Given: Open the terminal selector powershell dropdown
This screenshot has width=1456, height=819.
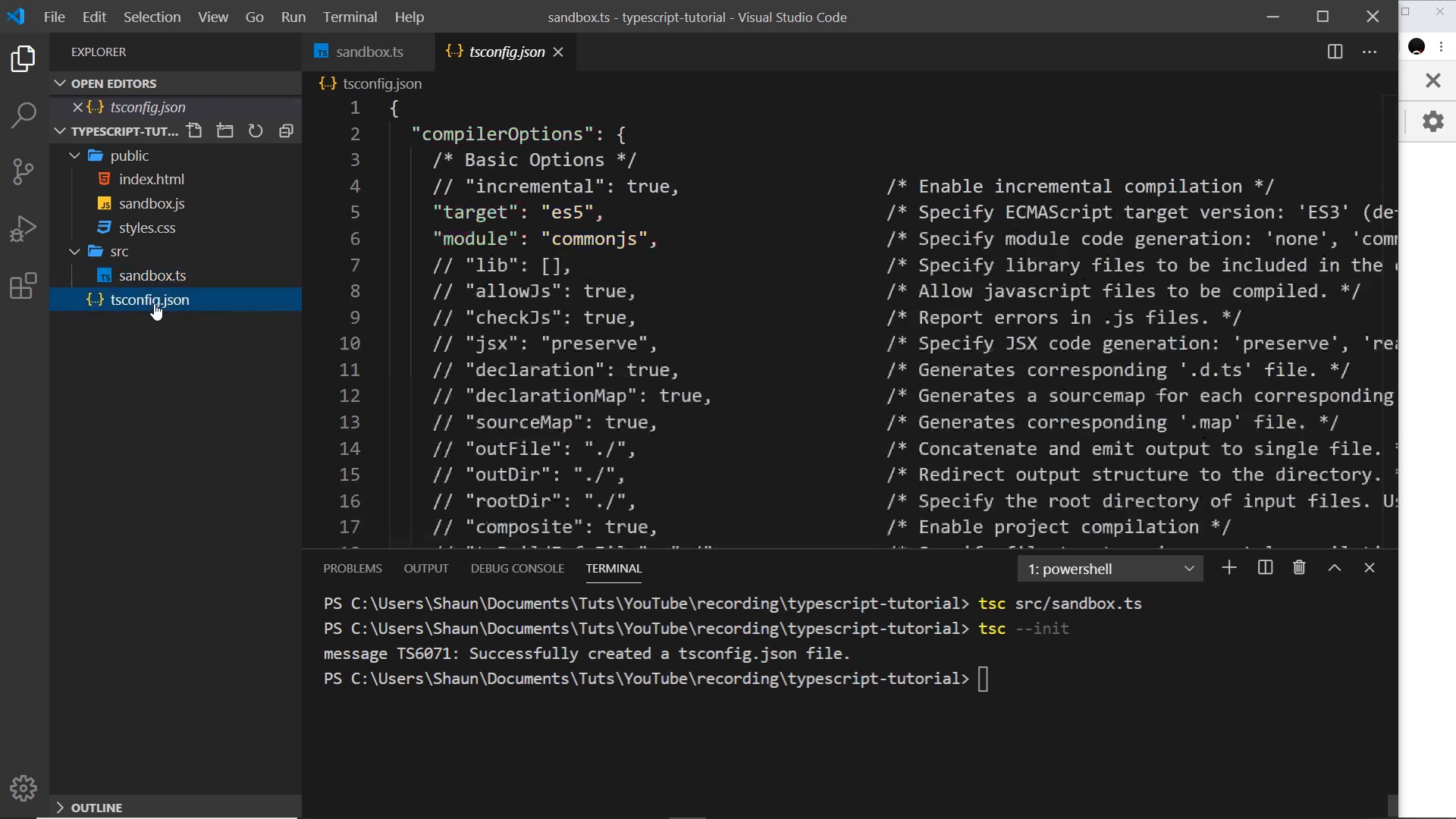Looking at the screenshot, I should click(x=1110, y=569).
